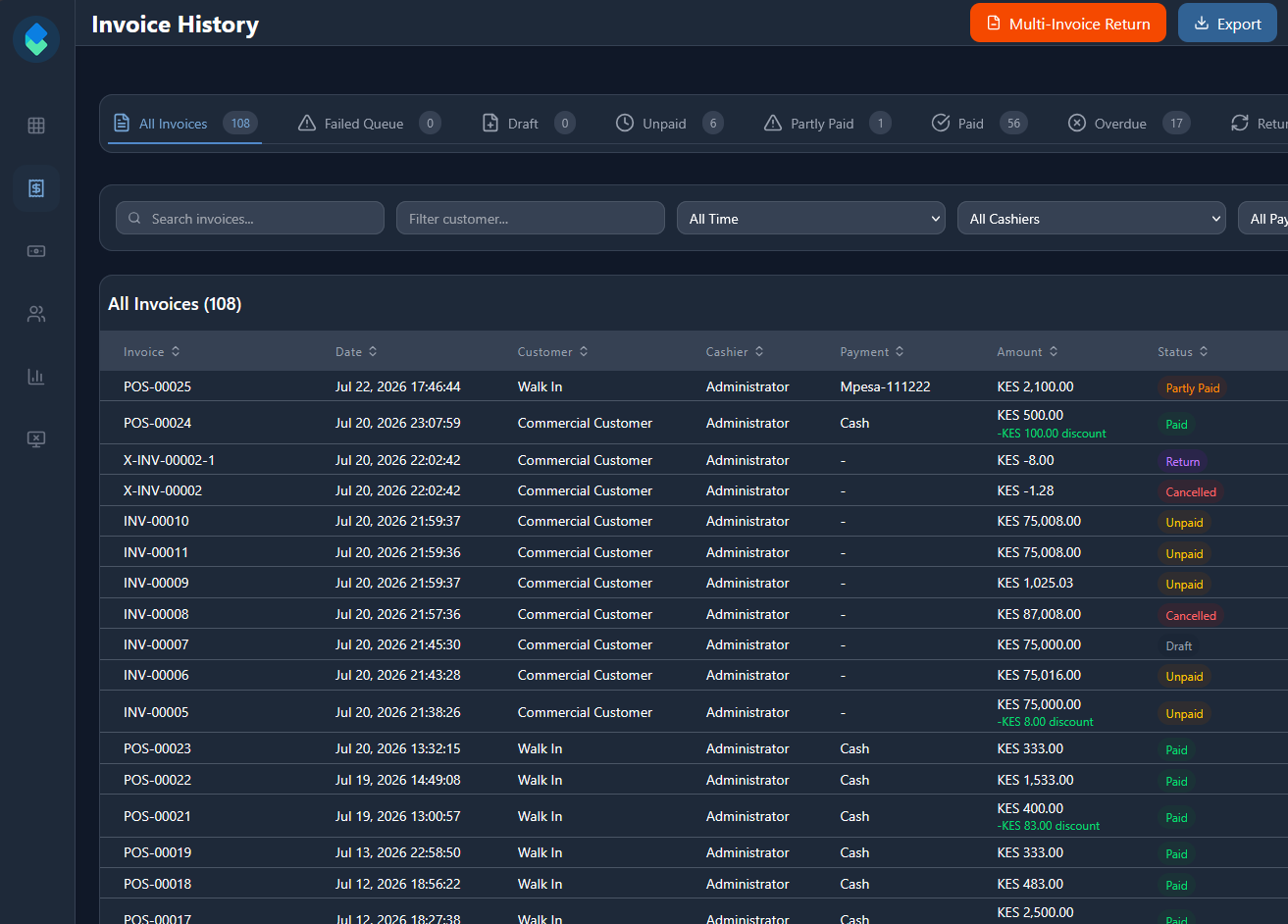The image size is (1288, 924).
Task: Switch to the Unpaid tab
Action: pyautogui.click(x=670, y=124)
